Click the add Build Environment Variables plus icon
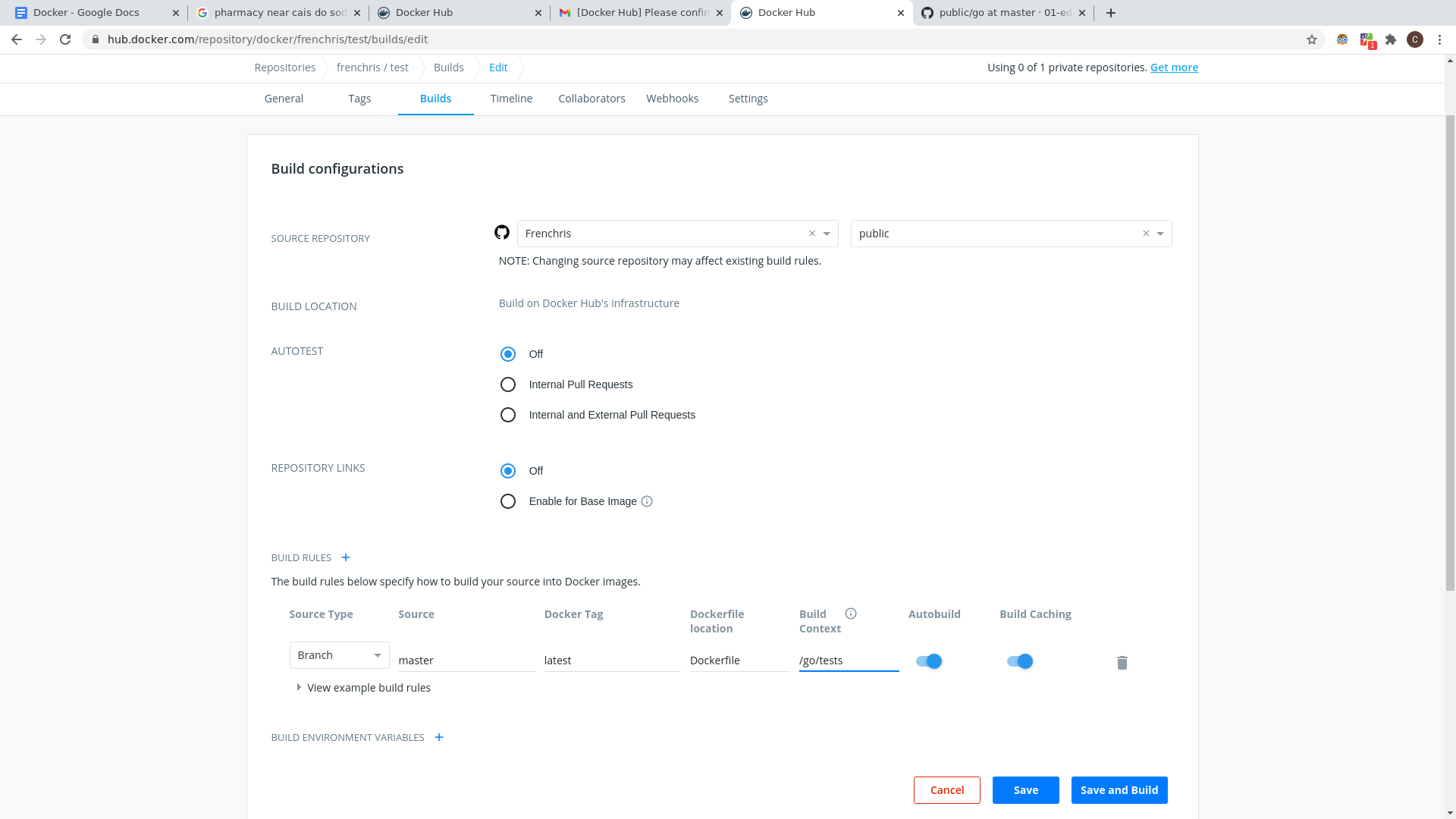1456x819 pixels. (438, 737)
